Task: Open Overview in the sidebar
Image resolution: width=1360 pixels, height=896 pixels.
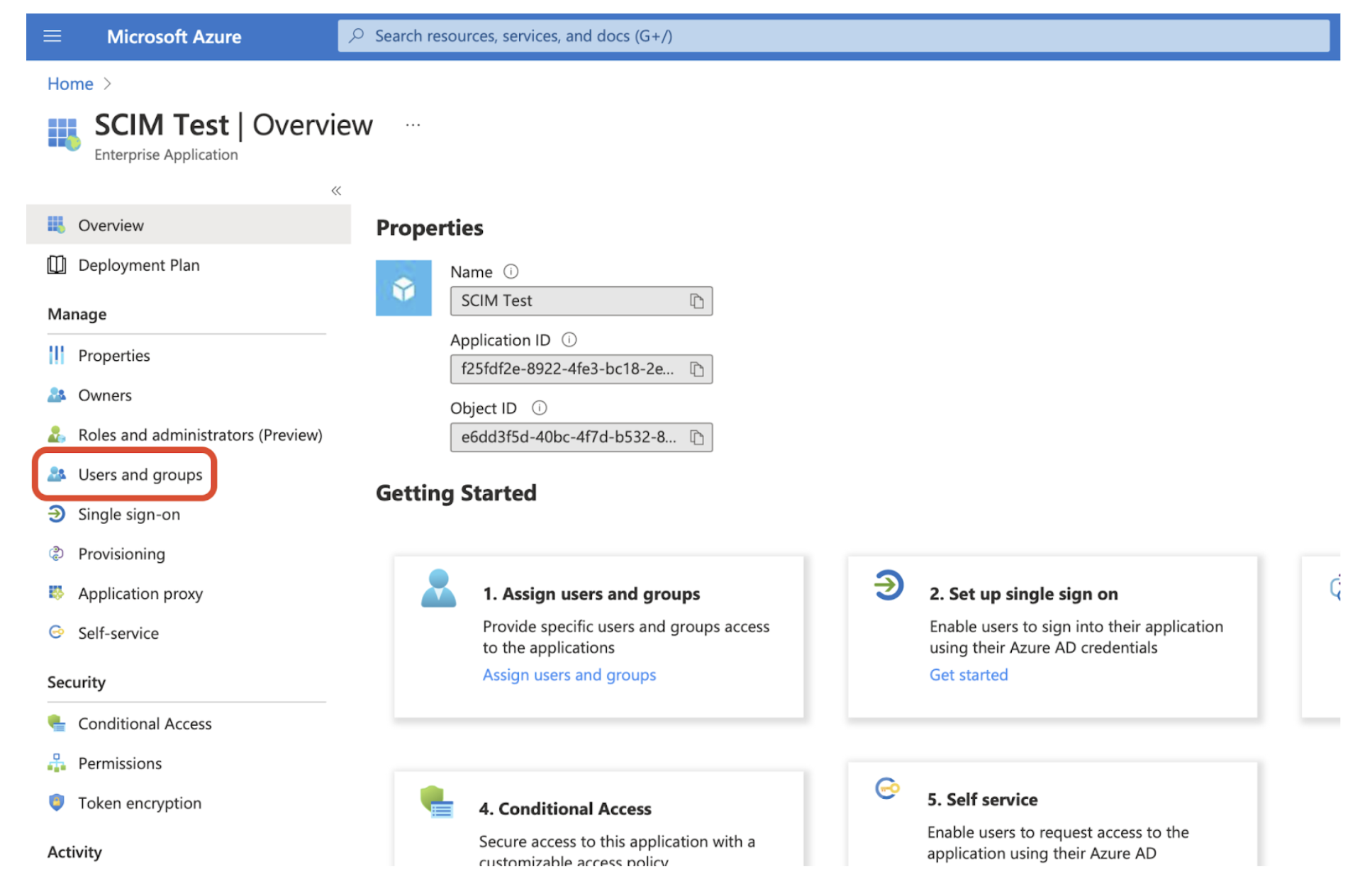Action: tap(189, 225)
